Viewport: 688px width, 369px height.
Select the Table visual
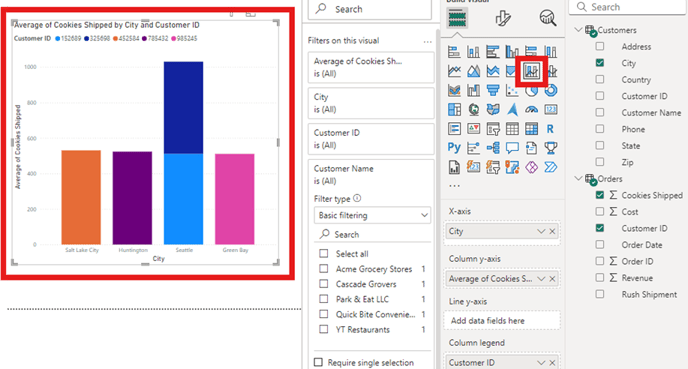tap(512, 129)
